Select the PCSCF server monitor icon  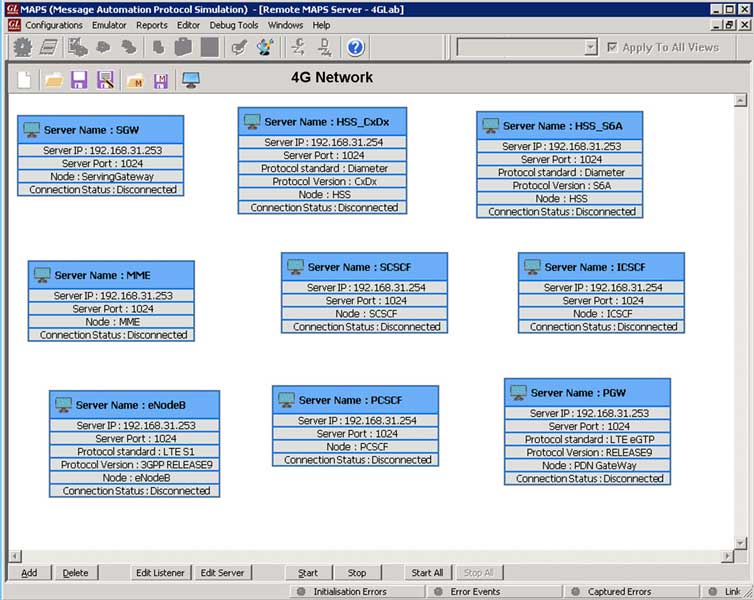point(286,400)
